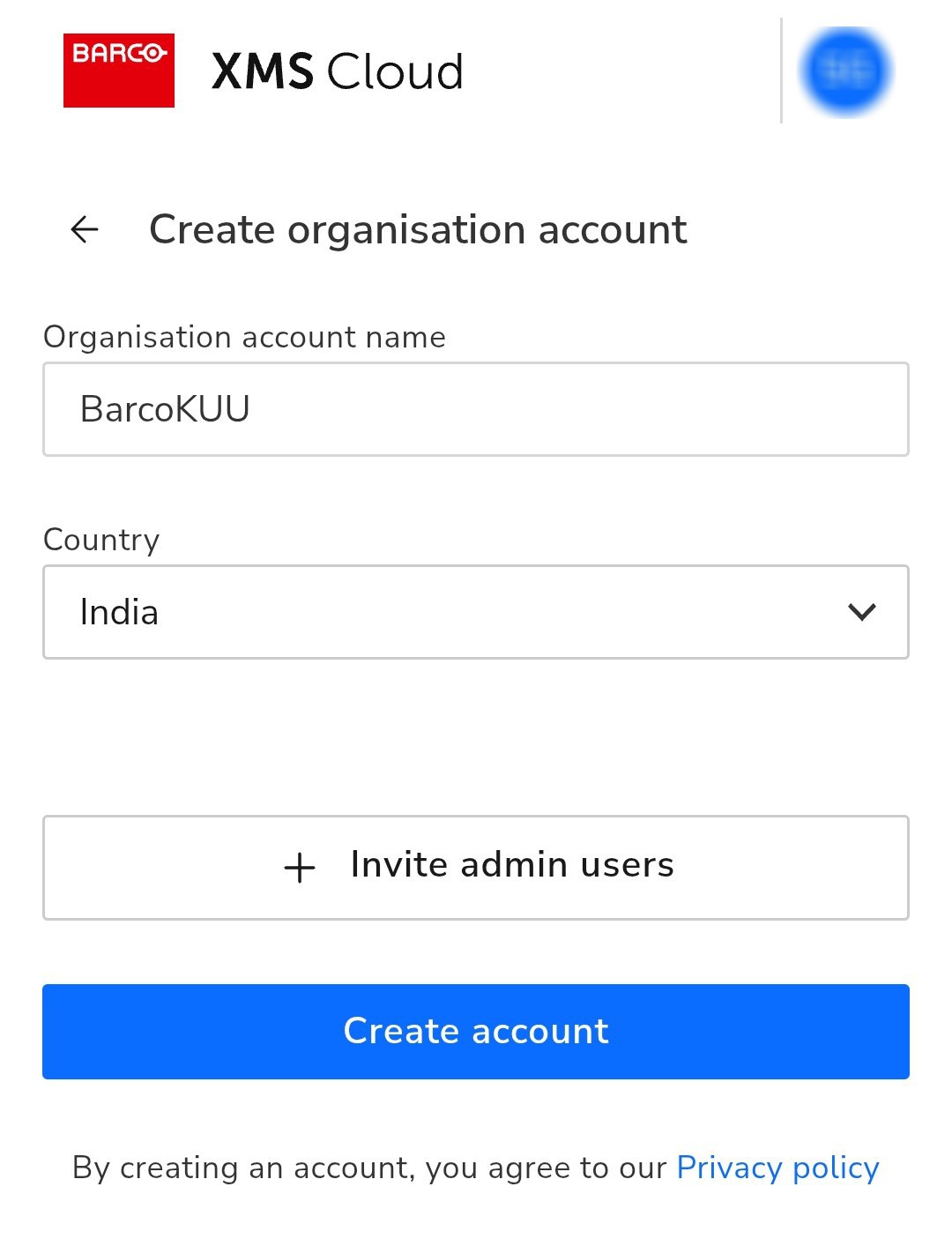Click the blank space below Country dropdown

(476, 736)
